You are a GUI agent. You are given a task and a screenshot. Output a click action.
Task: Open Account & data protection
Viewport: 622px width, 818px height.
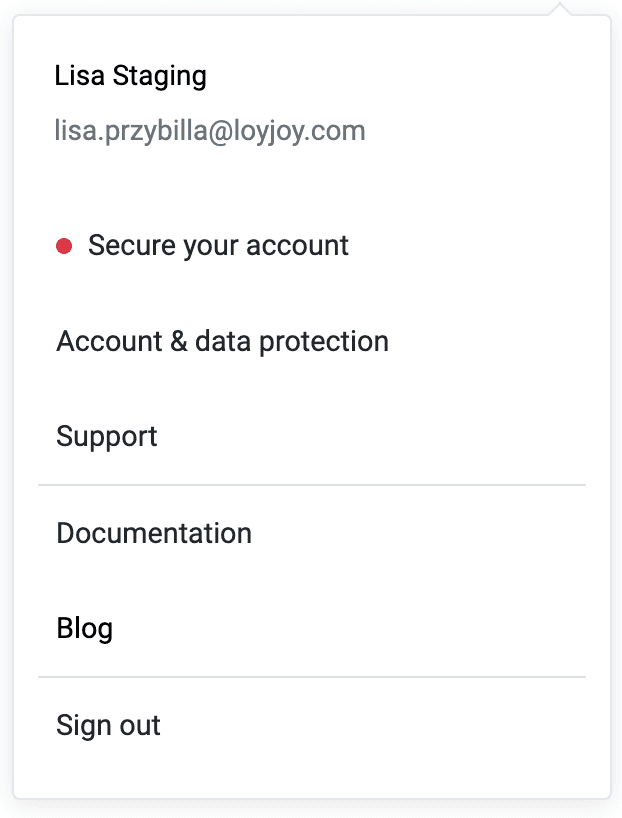coord(222,342)
